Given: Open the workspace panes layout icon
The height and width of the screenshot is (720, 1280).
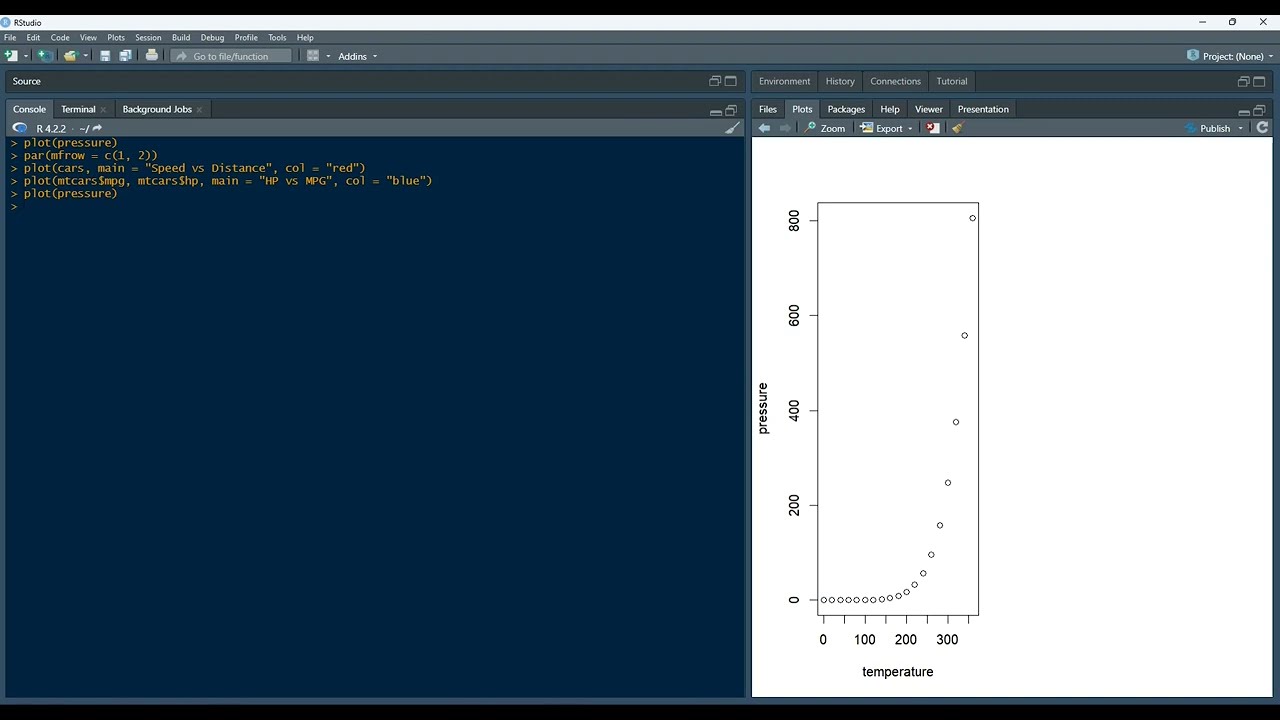Looking at the screenshot, I should click(x=313, y=56).
